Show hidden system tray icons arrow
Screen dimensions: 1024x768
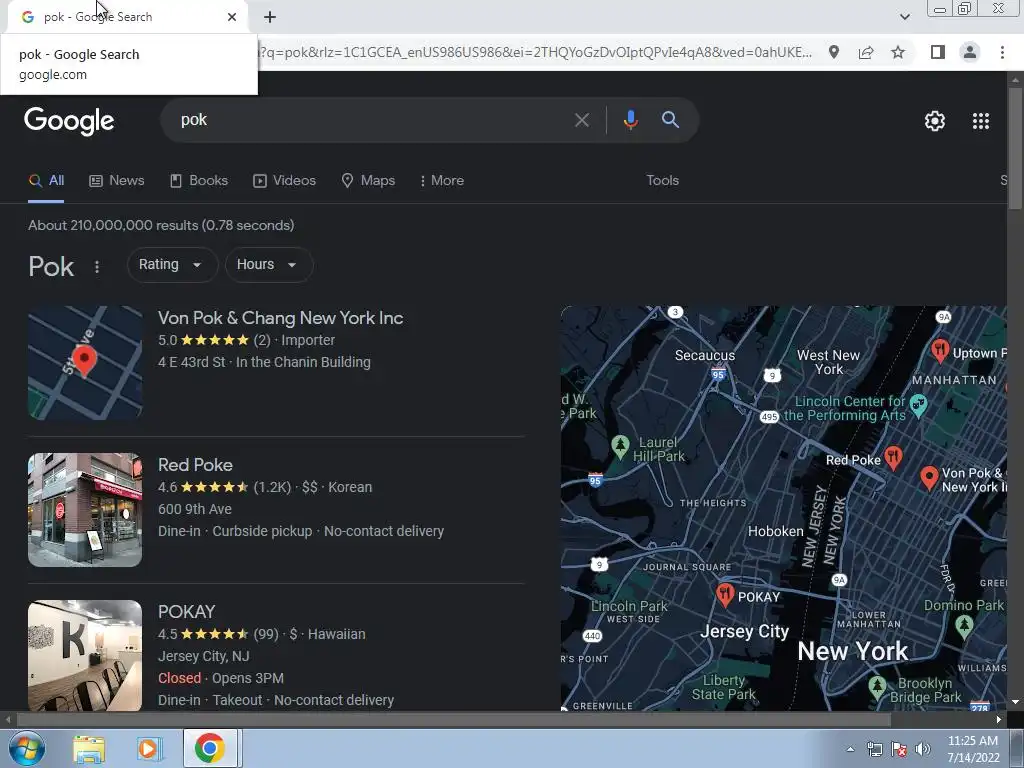(850, 750)
